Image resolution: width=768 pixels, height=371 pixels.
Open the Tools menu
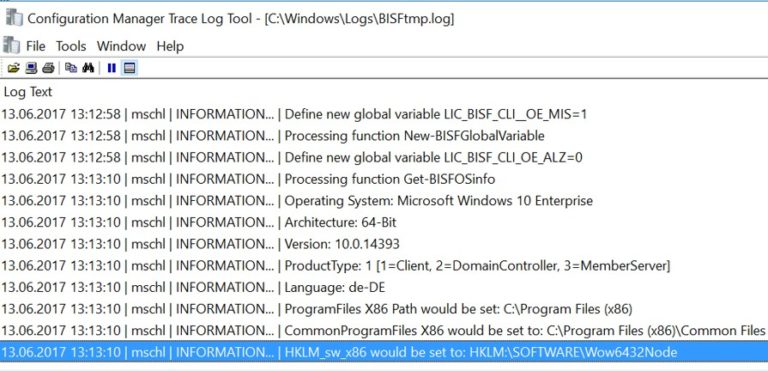(x=71, y=46)
